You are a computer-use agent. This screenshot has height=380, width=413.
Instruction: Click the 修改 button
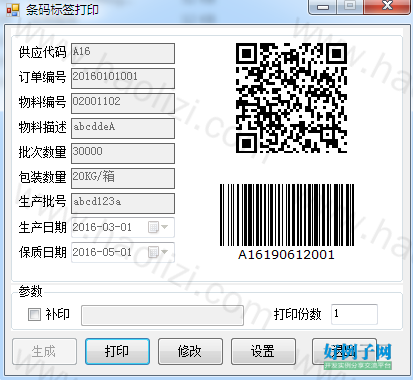[190, 352]
